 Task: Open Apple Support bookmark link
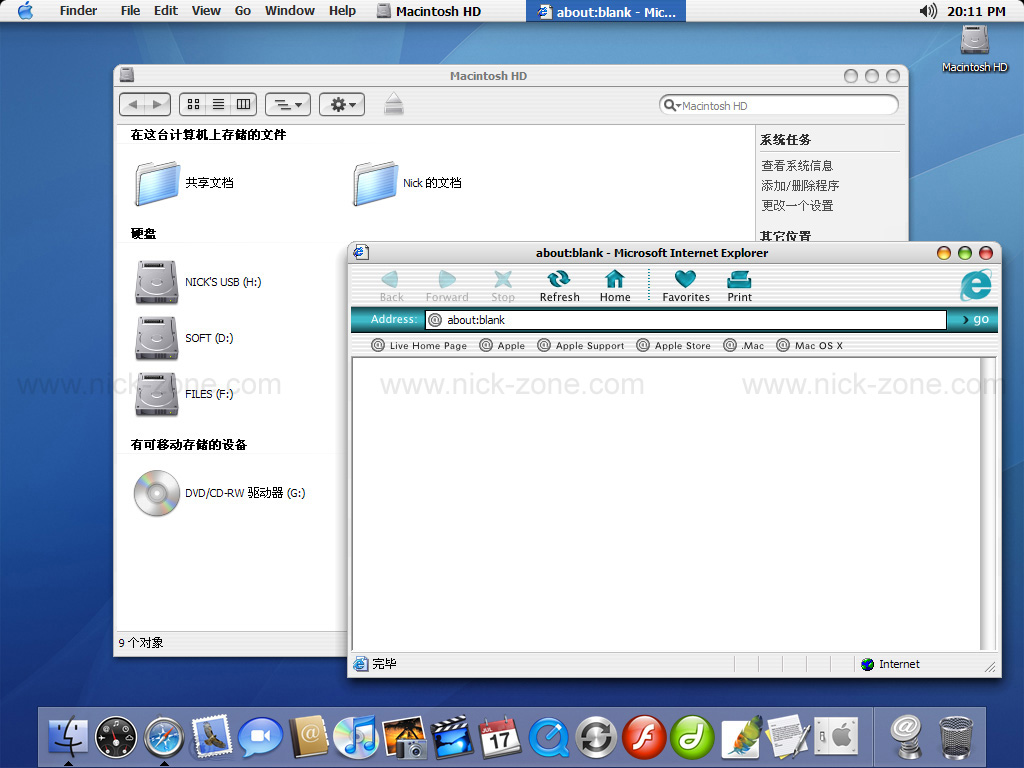pyautogui.click(x=581, y=345)
